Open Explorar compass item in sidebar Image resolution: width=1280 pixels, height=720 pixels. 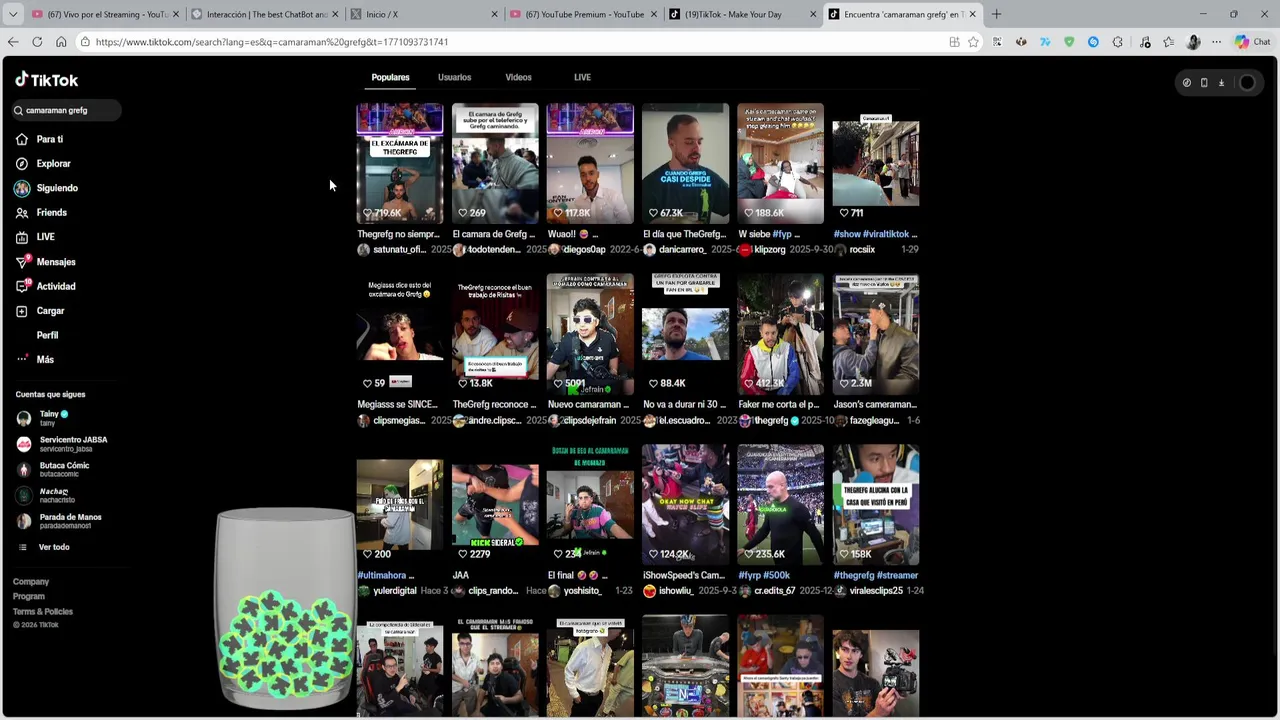44,163
